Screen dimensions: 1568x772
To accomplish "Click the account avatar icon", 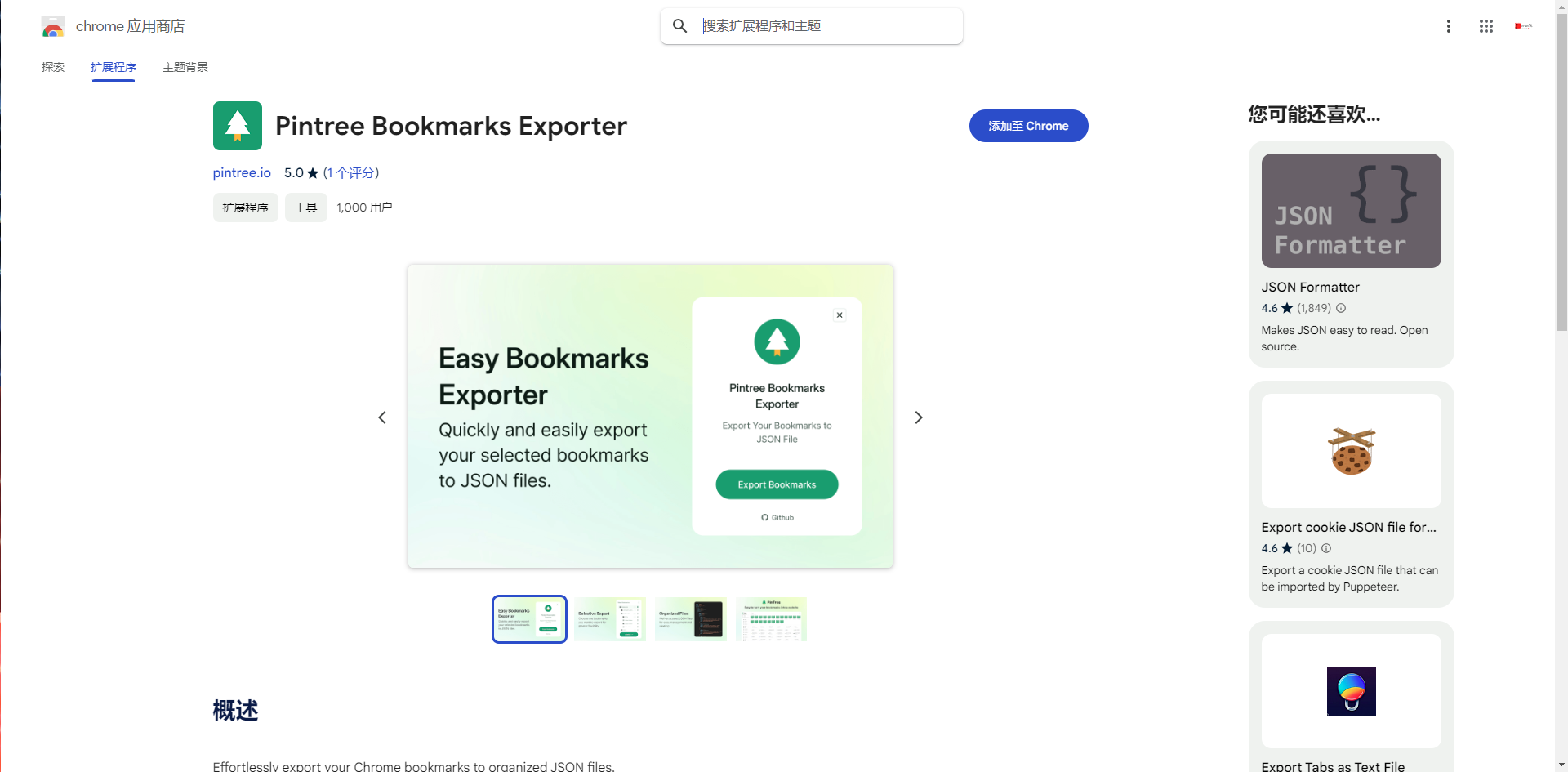I will [1523, 26].
